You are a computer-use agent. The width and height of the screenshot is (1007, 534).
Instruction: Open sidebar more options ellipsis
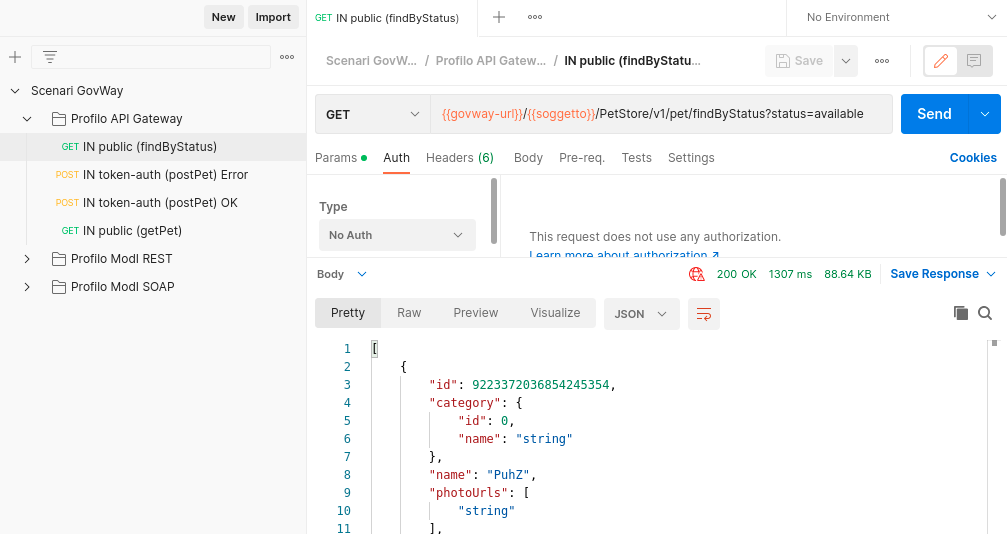[x=287, y=57]
